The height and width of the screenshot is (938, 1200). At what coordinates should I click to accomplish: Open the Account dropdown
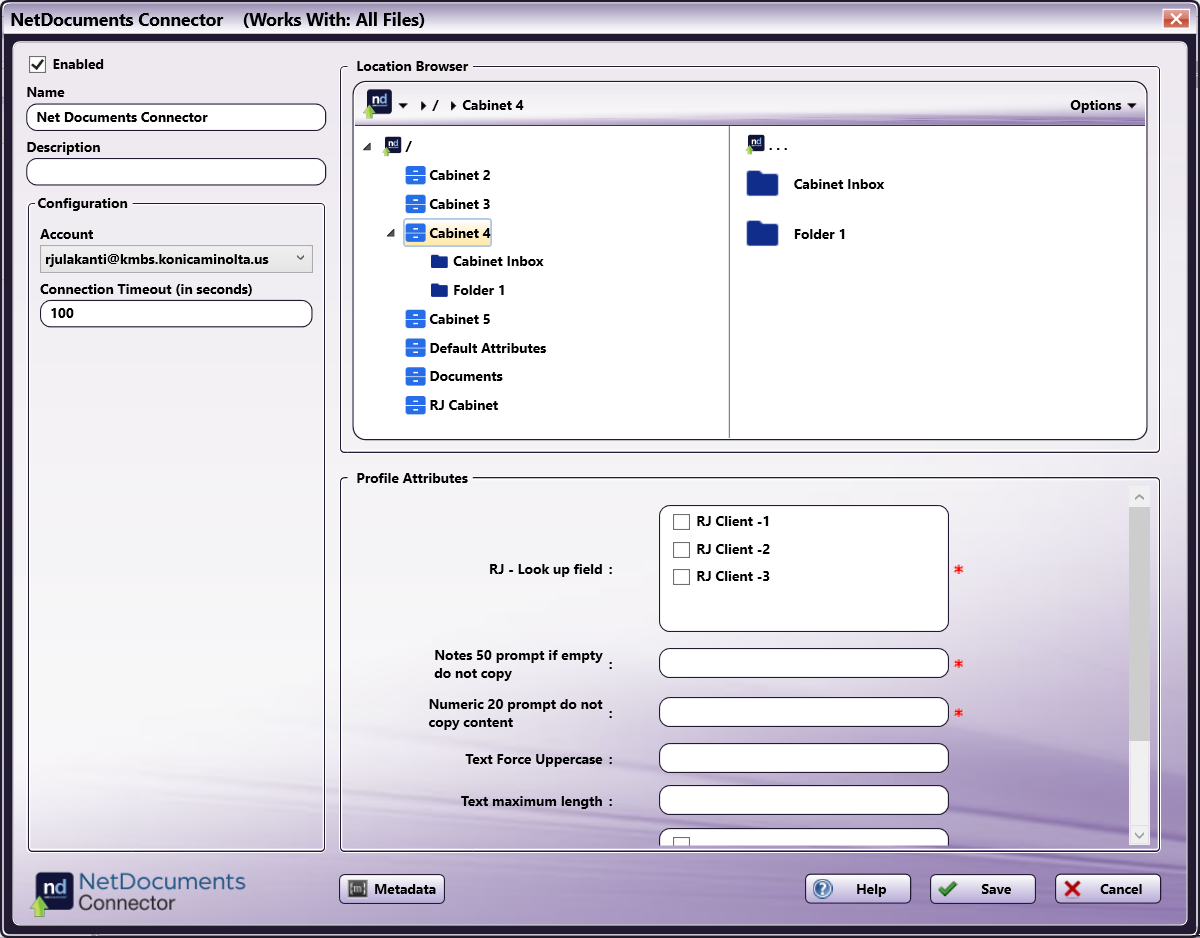click(x=176, y=259)
